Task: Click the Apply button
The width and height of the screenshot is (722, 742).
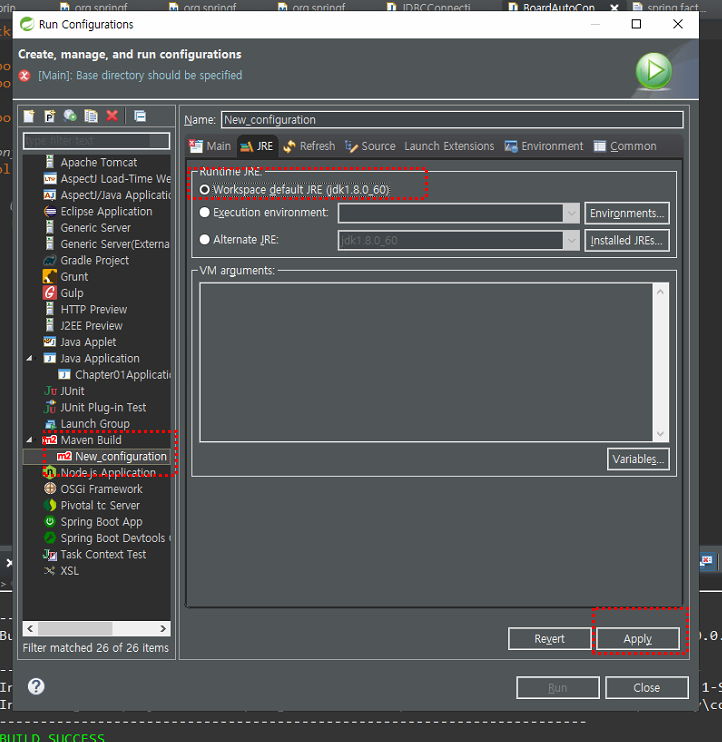Action: click(x=638, y=639)
